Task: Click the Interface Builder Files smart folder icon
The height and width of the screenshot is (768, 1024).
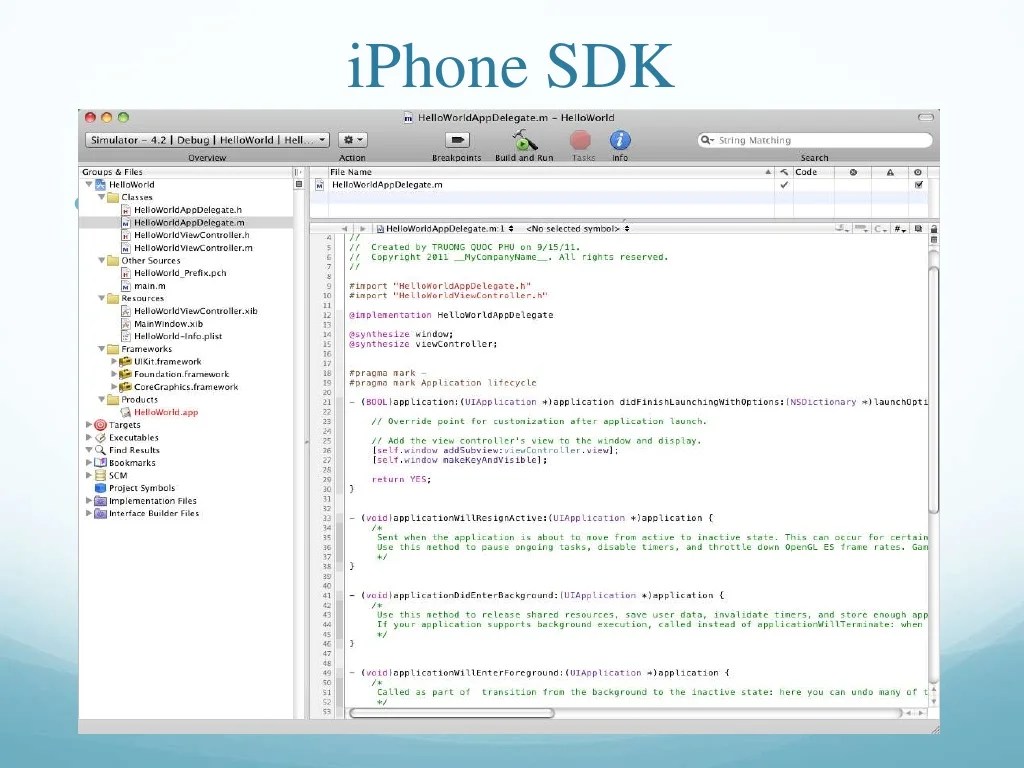Action: point(100,513)
